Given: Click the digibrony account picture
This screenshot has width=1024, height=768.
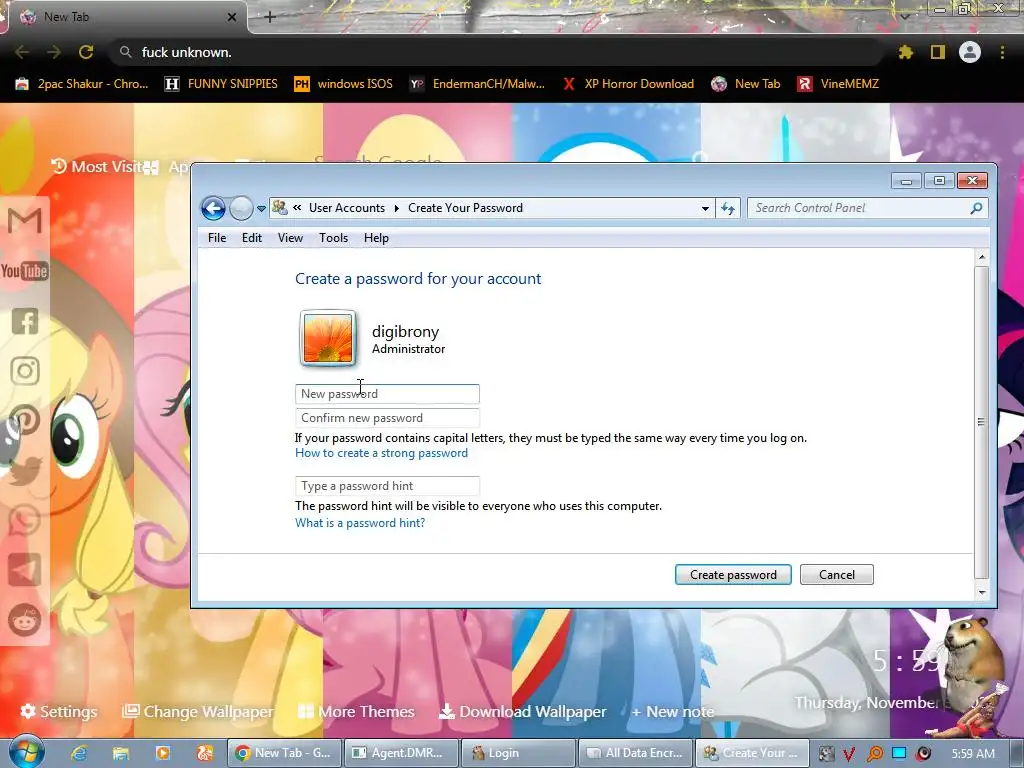Looking at the screenshot, I should [328, 338].
